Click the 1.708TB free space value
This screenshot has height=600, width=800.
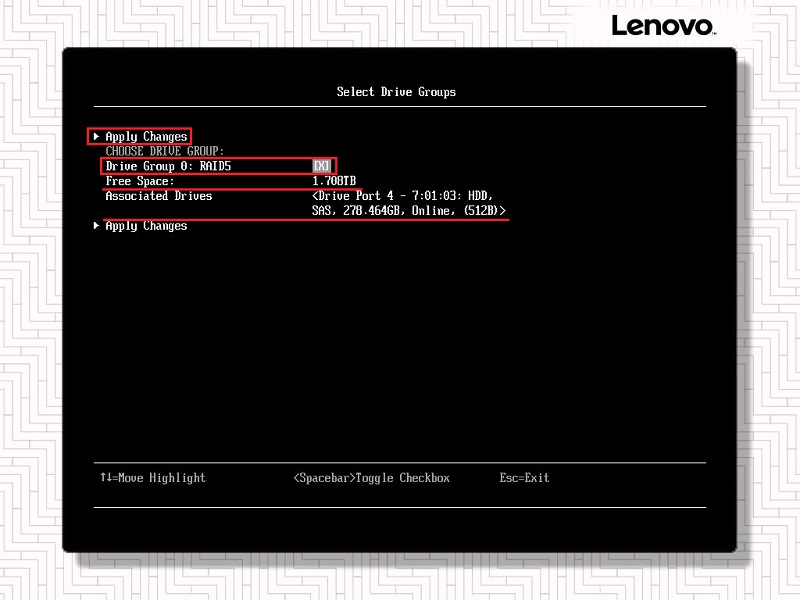[334, 181]
